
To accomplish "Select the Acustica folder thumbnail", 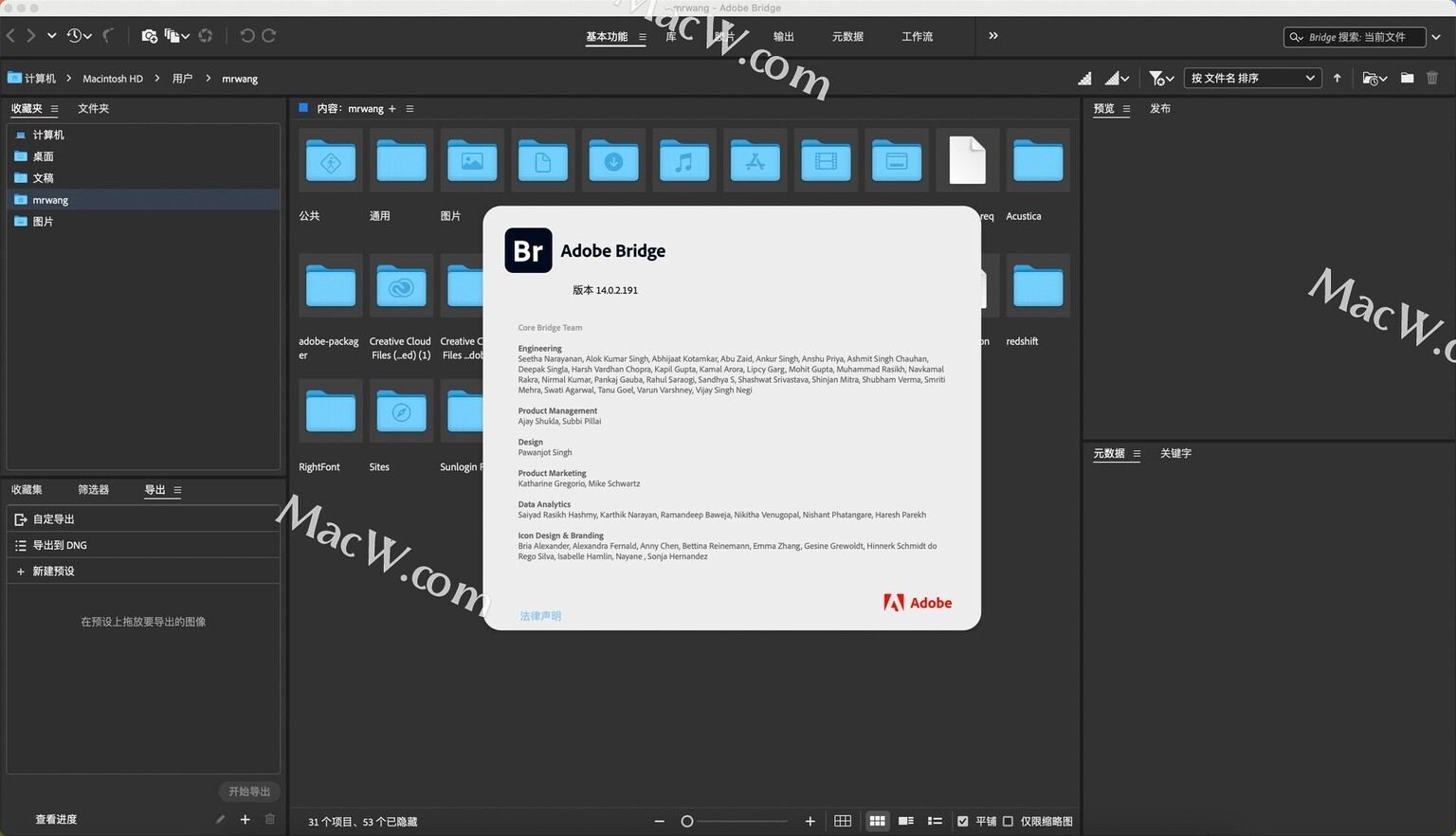I will pyautogui.click(x=1038, y=160).
